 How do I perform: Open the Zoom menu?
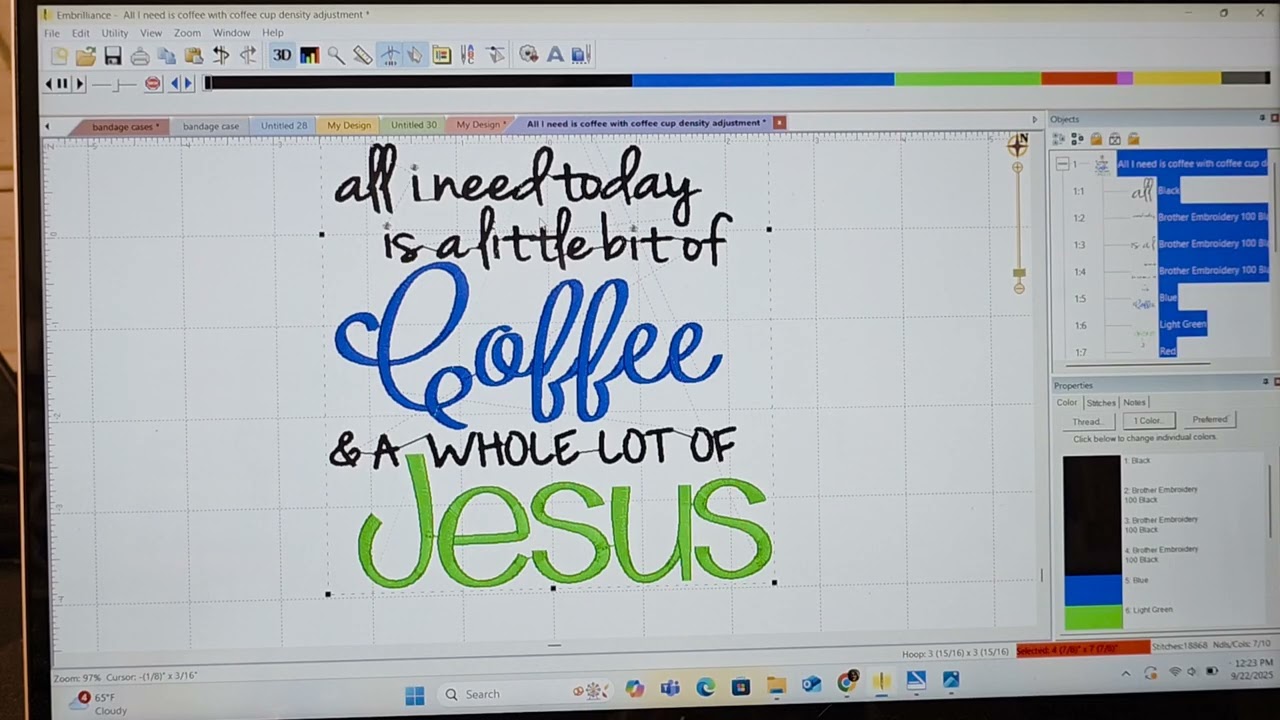[x=187, y=33]
